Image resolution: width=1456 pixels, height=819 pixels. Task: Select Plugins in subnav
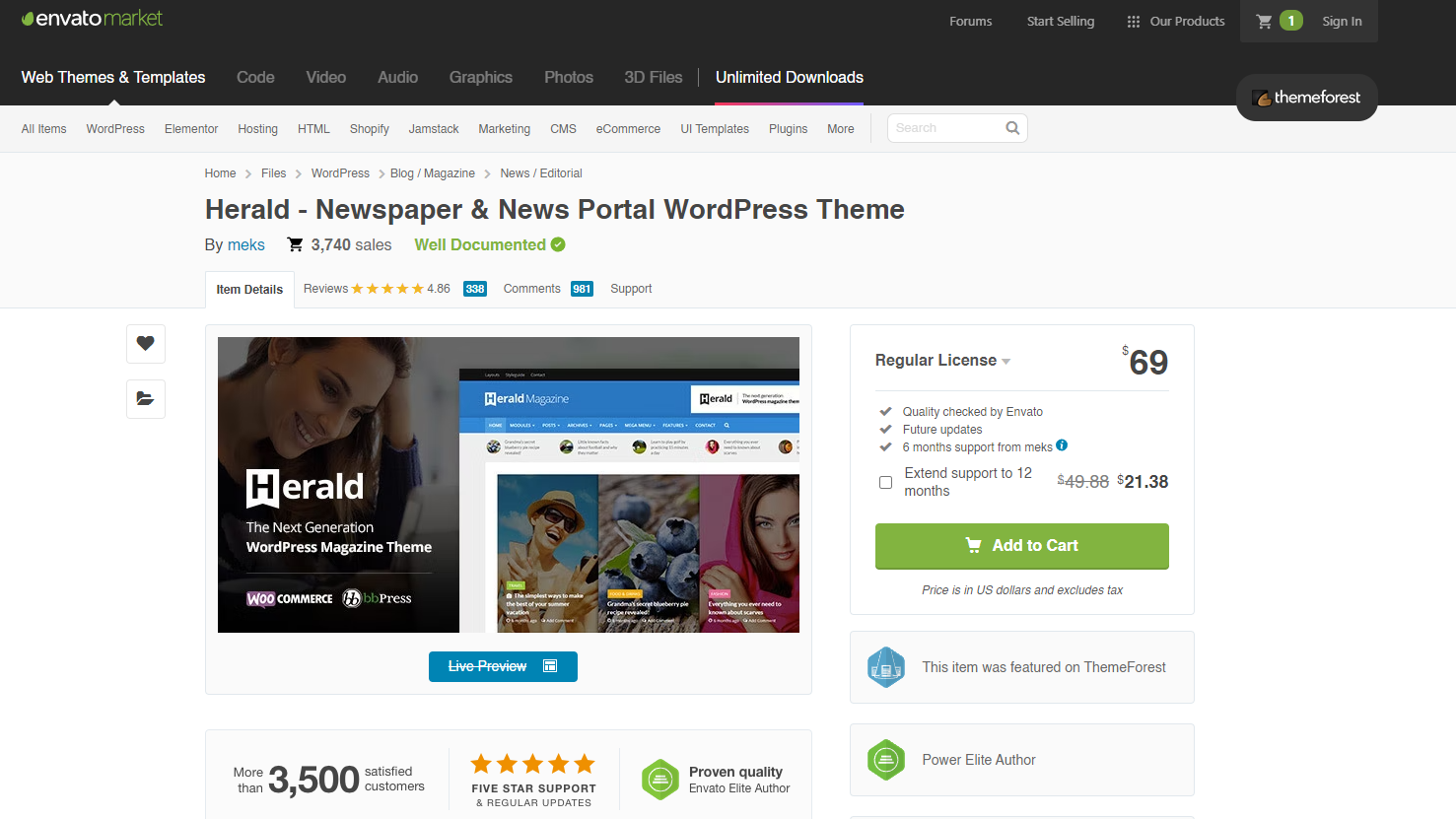pyautogui.click(x=788, y=129)
